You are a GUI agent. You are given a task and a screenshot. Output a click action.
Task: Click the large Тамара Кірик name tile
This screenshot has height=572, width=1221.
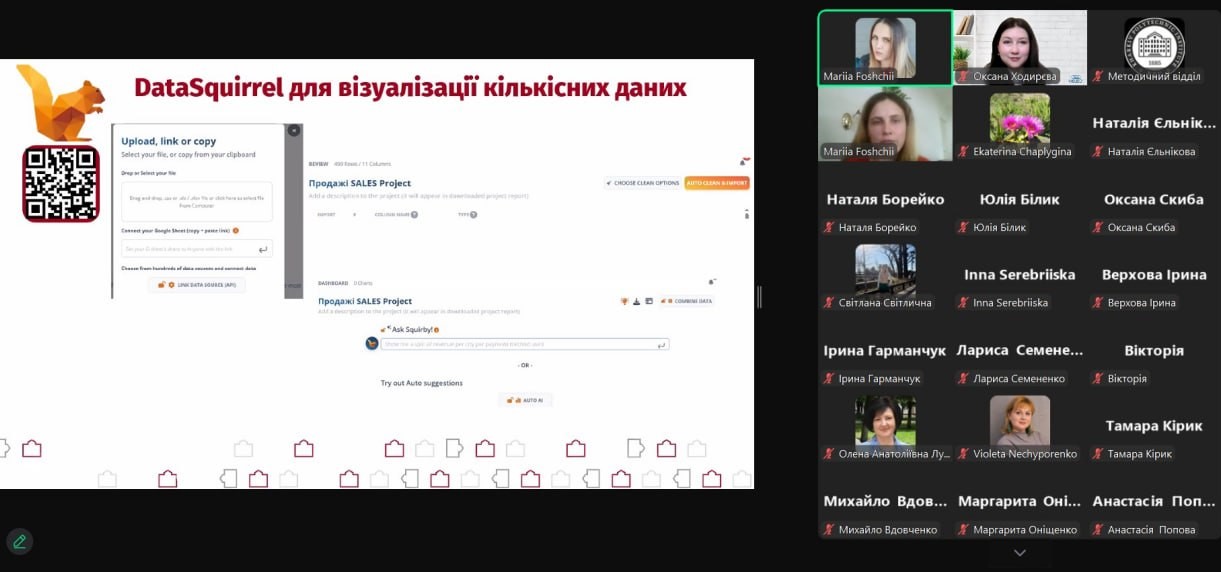pos(1154,425)
